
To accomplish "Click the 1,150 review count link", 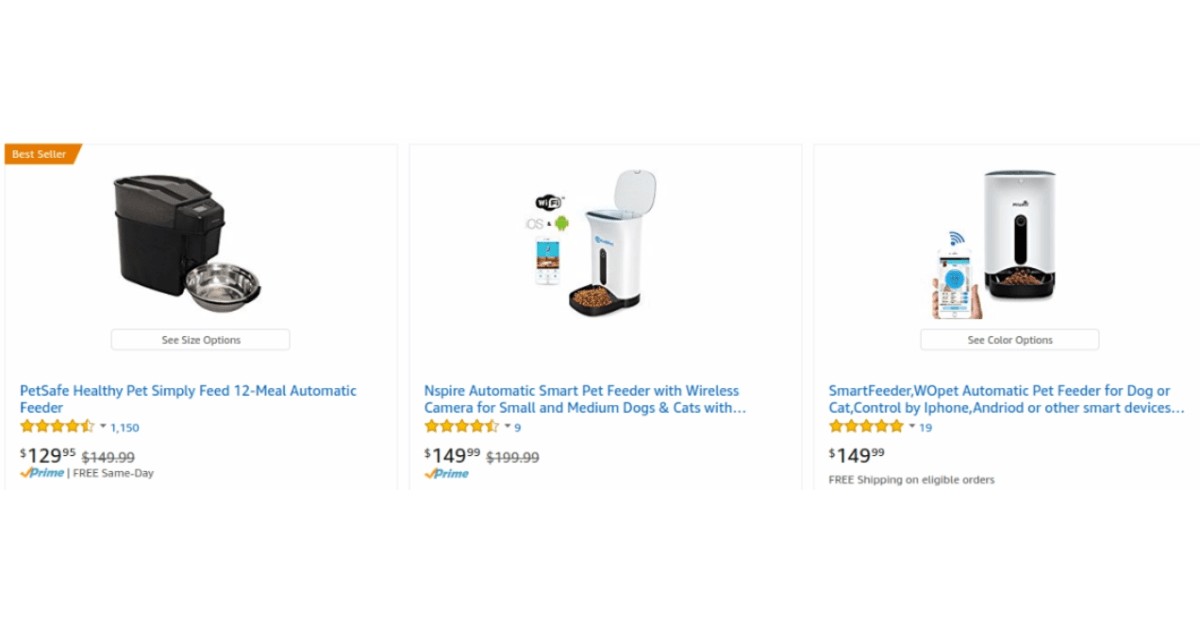I will (125, 427).
